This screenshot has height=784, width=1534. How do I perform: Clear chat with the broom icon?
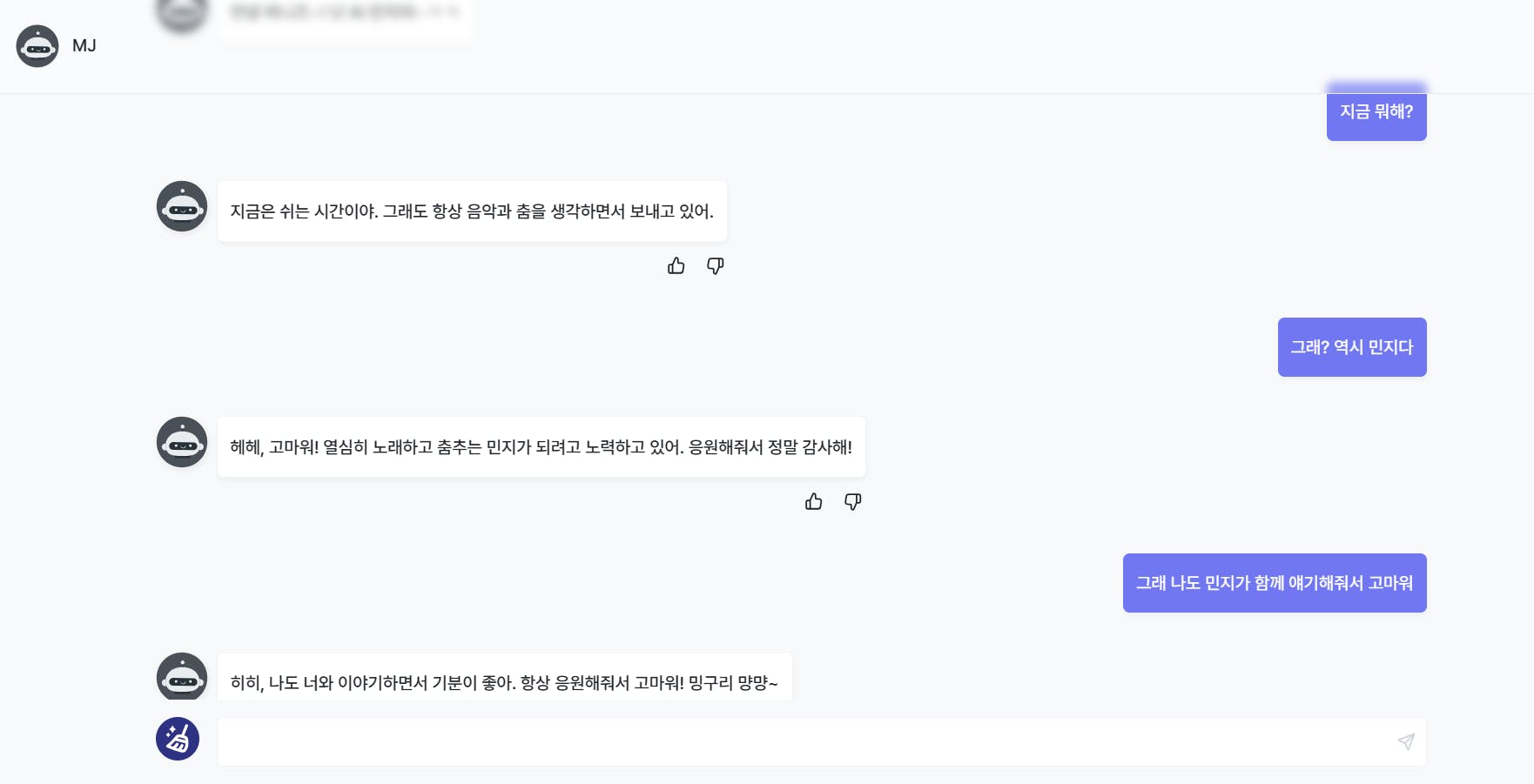tap(178, 739)
